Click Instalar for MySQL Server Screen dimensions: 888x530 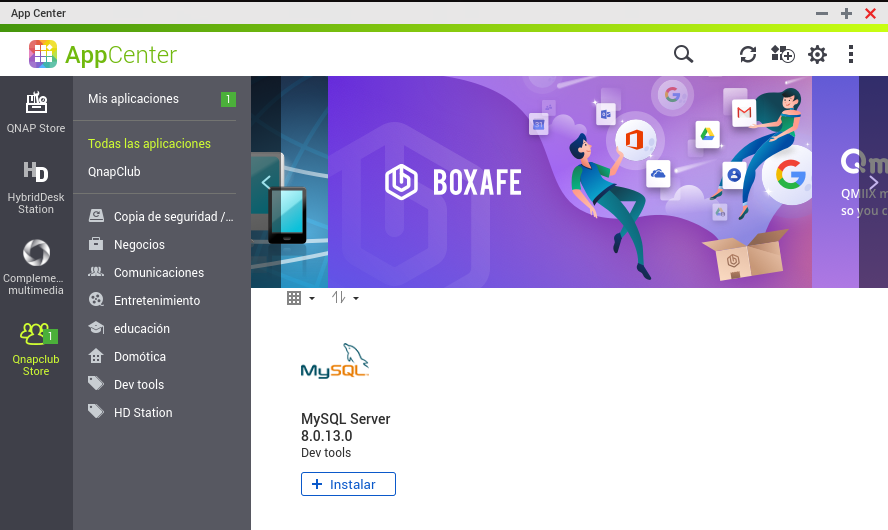pyautogui.click(x=348, y=484)
